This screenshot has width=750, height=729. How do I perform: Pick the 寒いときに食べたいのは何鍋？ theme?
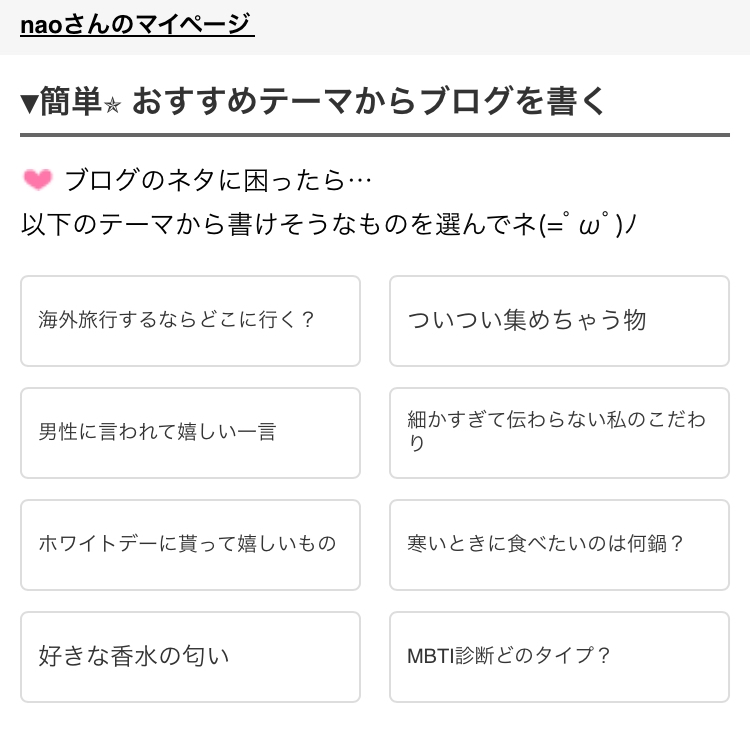point(559,545)
